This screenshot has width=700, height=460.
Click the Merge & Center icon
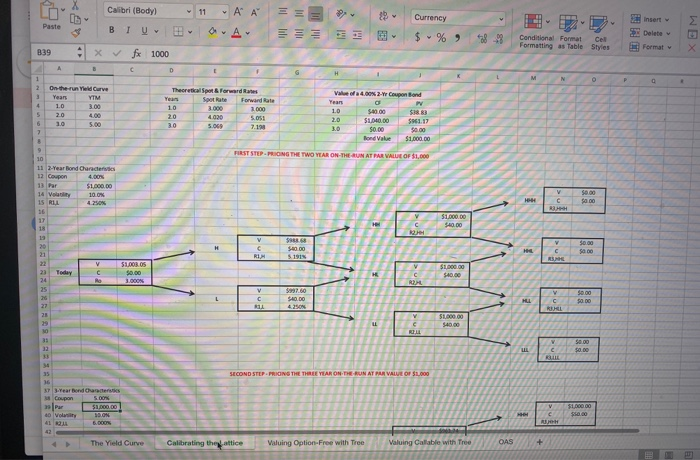click(x=382, y=36)
